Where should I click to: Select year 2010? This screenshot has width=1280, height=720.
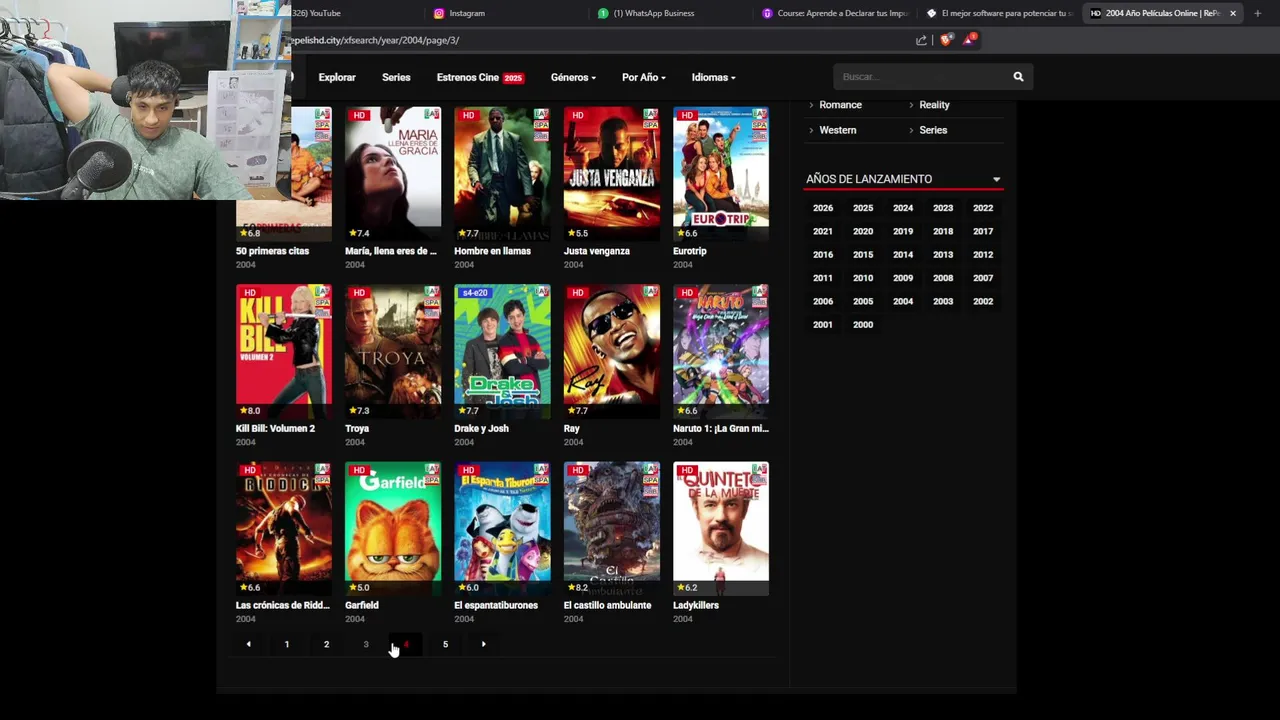pos(863,278)
